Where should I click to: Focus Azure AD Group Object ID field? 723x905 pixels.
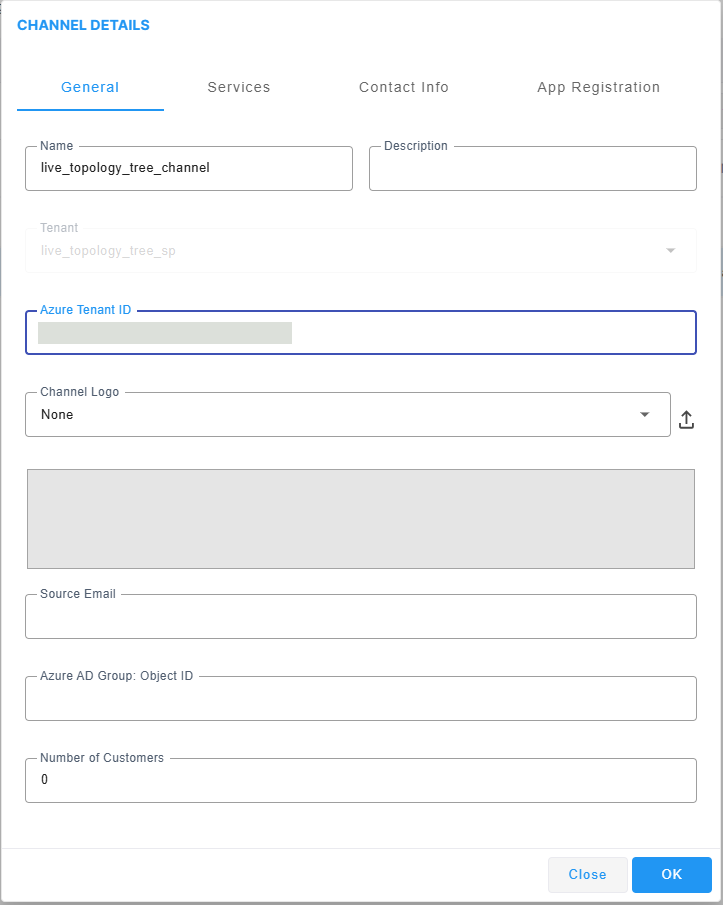point(360,699)
